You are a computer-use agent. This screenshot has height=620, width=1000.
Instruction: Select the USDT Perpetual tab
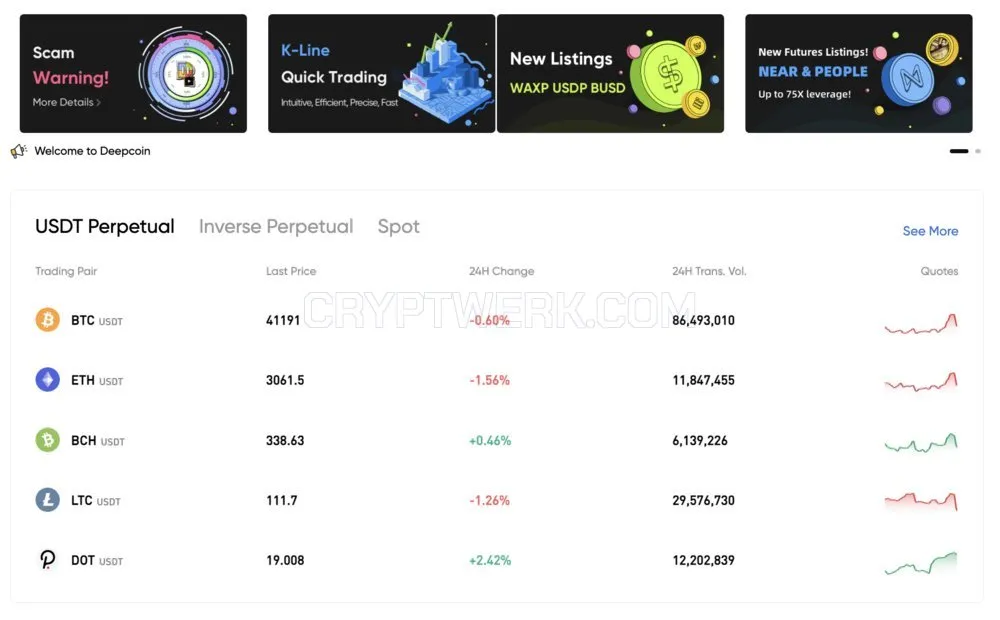pyautogui.click(x=105, y=226)
